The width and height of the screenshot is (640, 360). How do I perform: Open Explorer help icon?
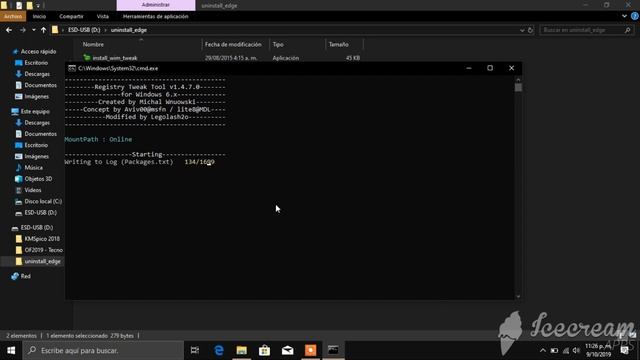(x=635, y=16)
